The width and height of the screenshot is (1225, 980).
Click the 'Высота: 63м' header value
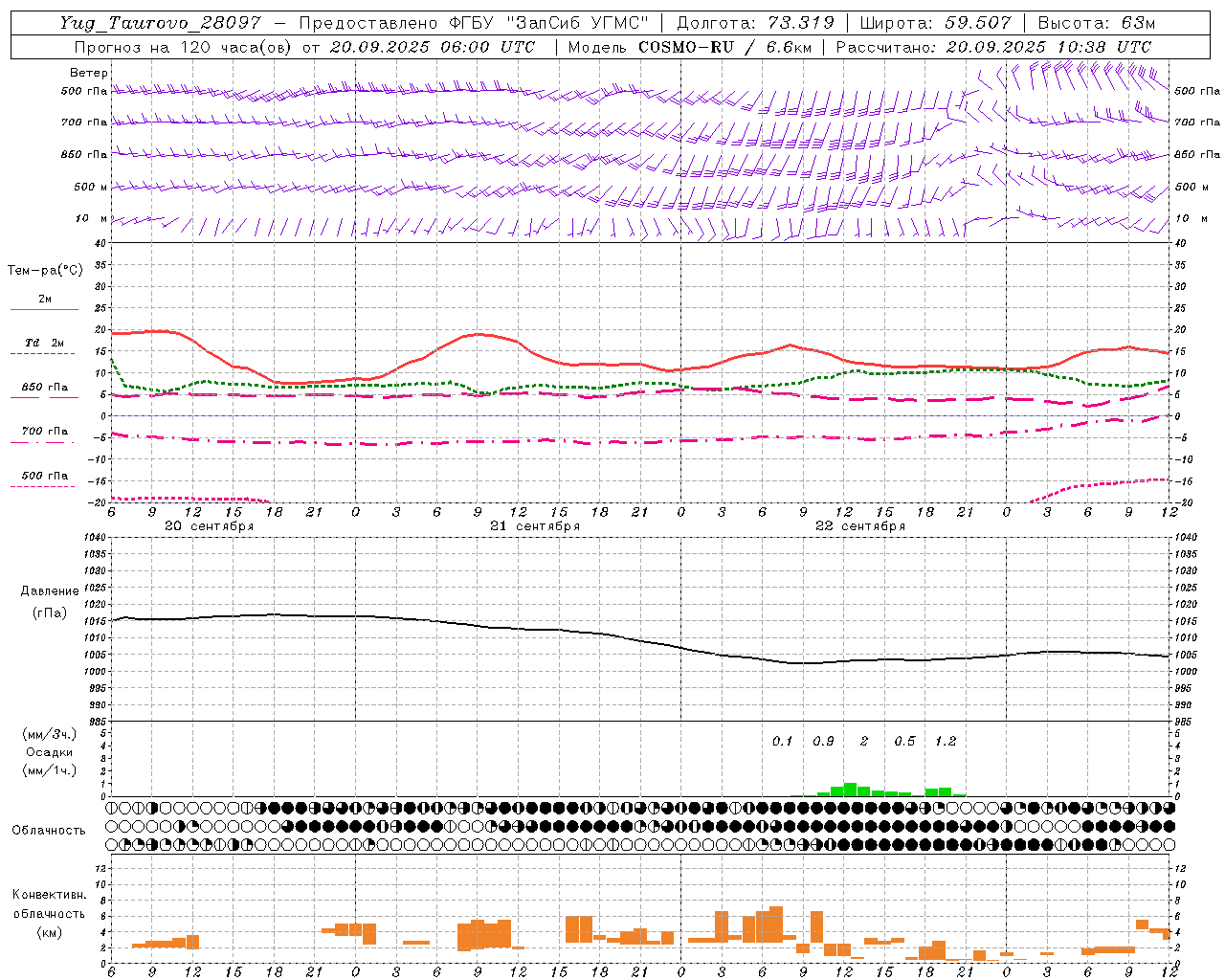1097,24
